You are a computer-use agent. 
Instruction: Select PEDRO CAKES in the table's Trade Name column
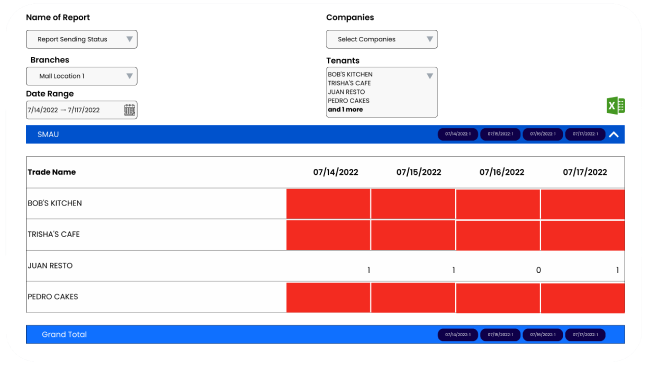(x=53, y=296)
